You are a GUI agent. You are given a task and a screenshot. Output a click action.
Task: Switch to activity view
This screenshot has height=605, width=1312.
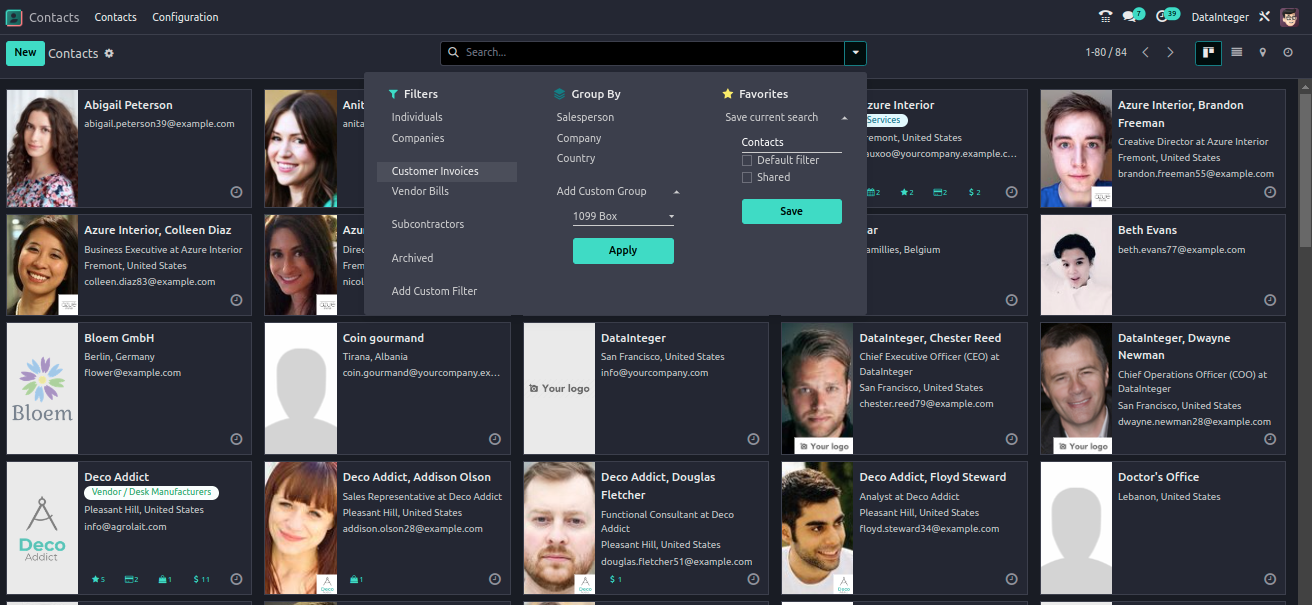pyautogui.click(x=1288, y=53)
